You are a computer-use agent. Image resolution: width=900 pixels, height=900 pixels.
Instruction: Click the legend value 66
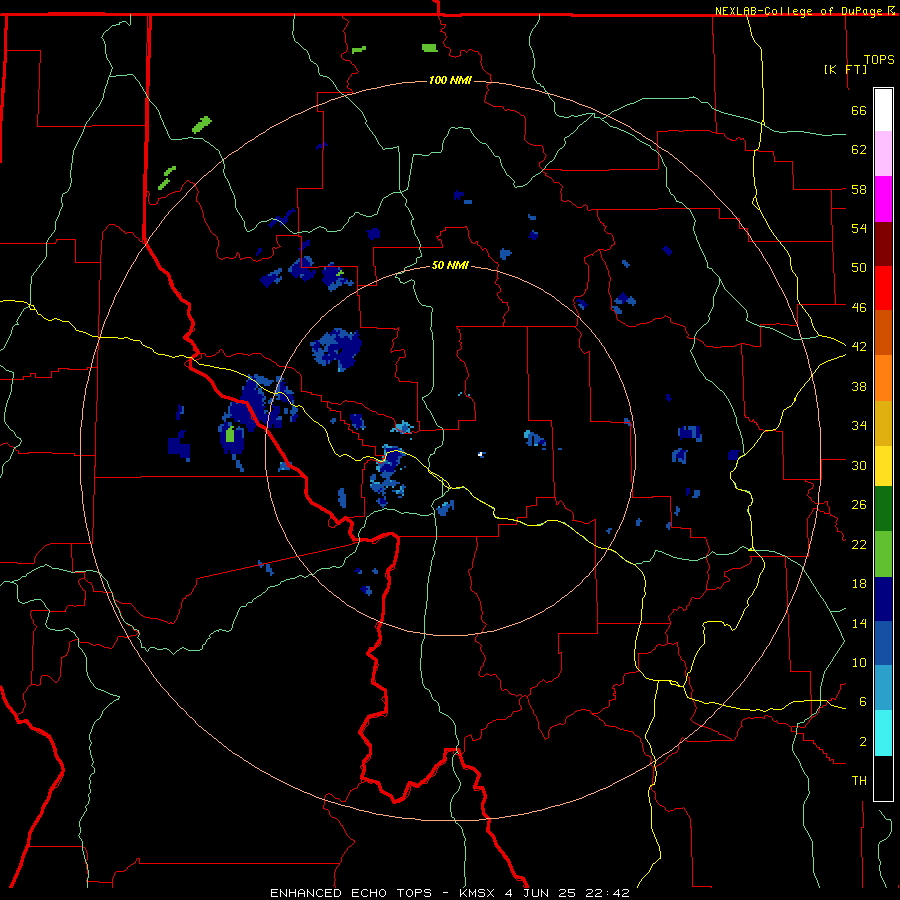click(x=859, y=111)
